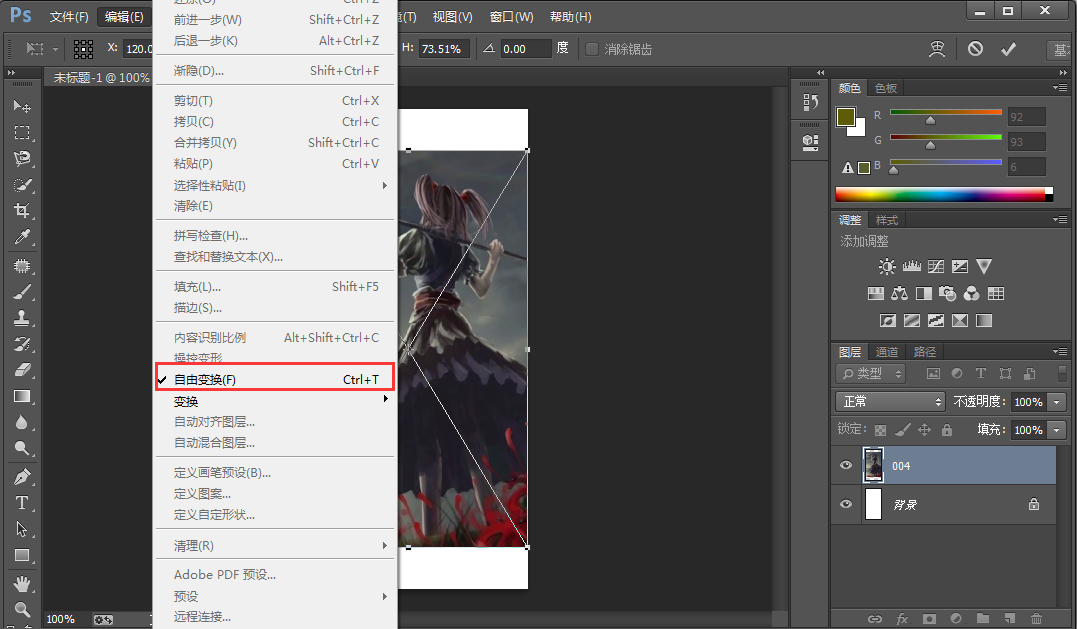The image size is (1077, 629).
Task: Toggle lock transparent pixels
Action: coord(881,431)
